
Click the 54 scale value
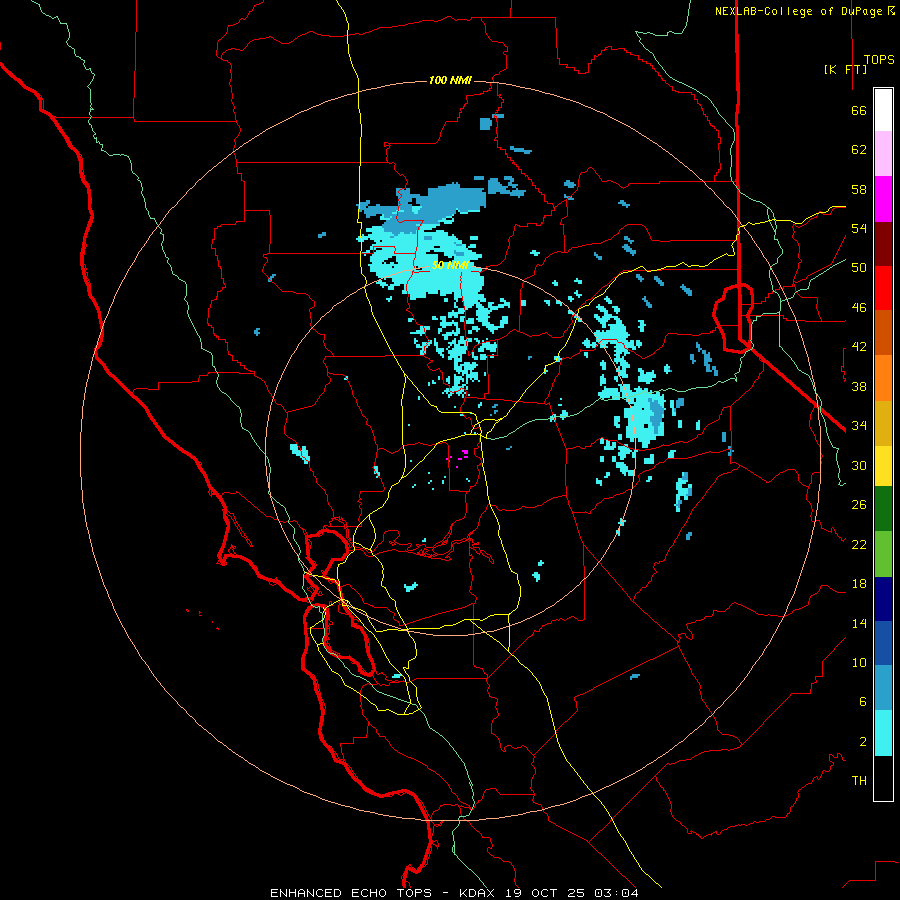pyautogui.click(x=859, y=228)
